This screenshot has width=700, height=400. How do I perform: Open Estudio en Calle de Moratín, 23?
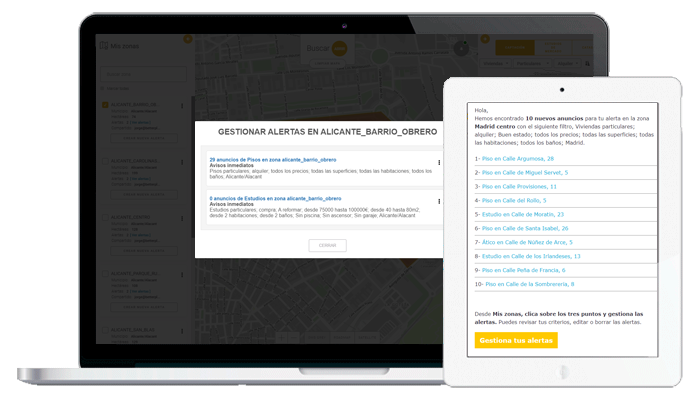tap(523, 214)
